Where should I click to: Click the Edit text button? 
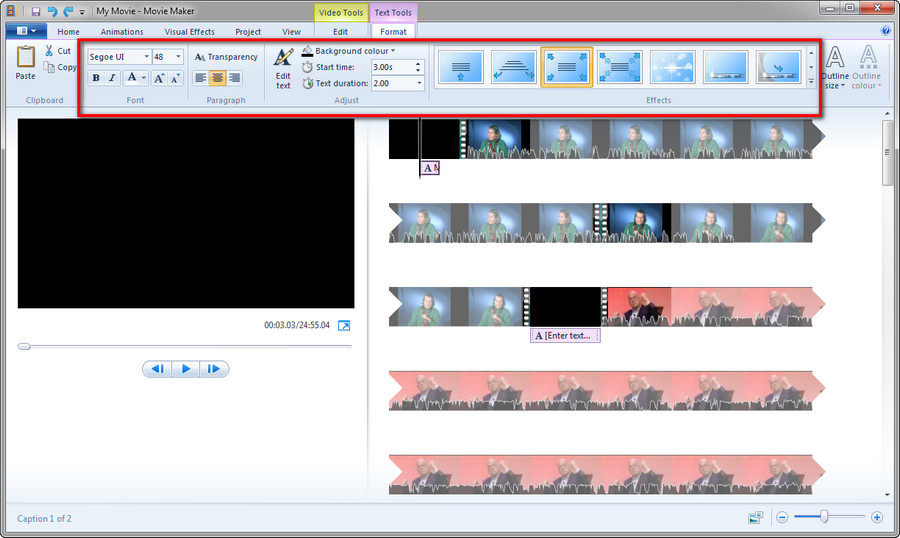pyautogui.click(x=283, y=69)
